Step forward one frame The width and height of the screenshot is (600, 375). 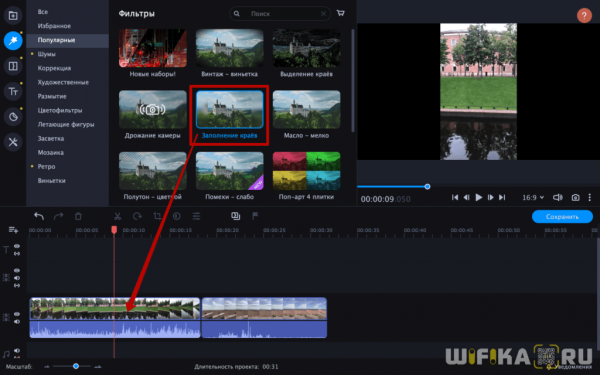click(x=490, y=197)
